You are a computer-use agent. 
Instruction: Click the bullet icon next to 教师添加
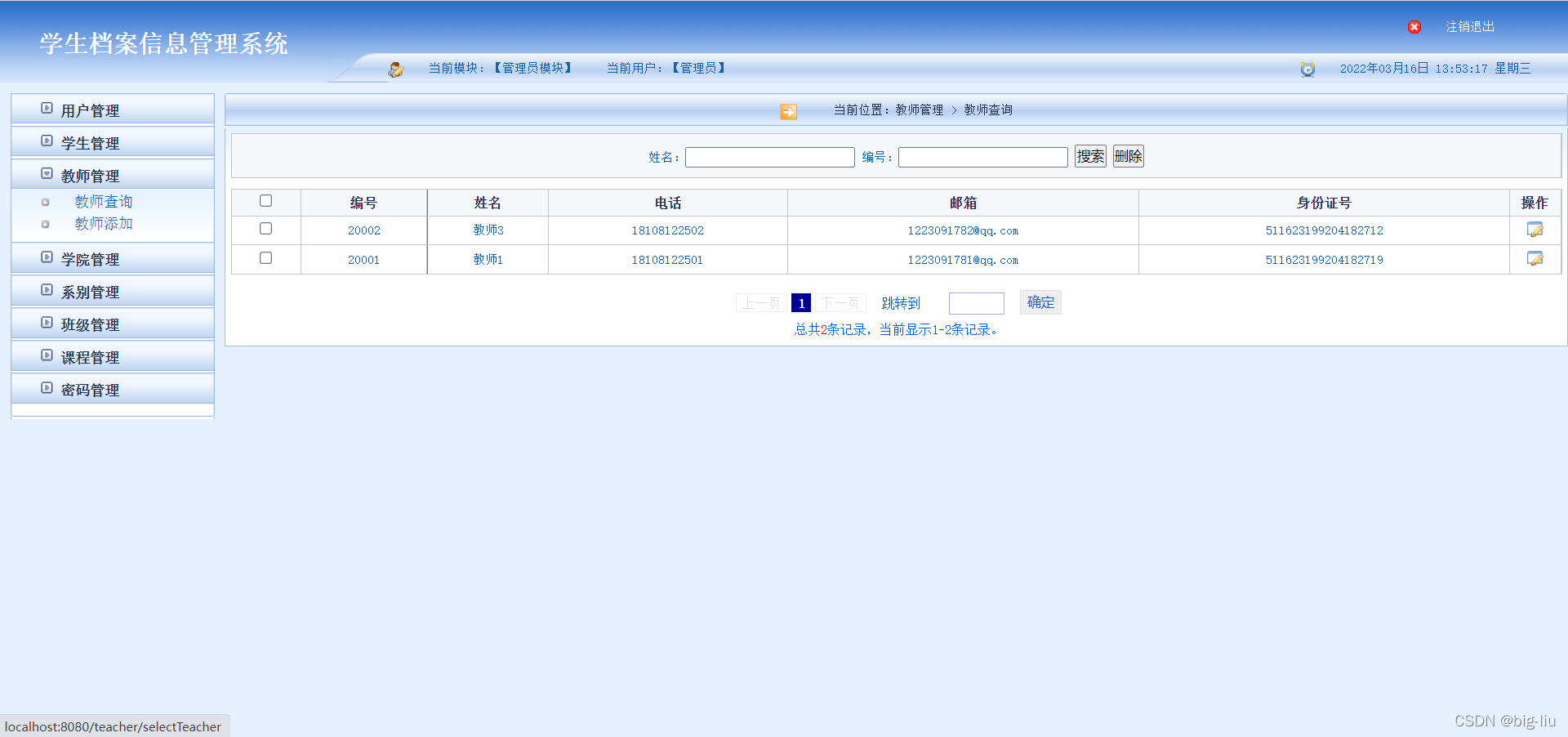(45, 225)
